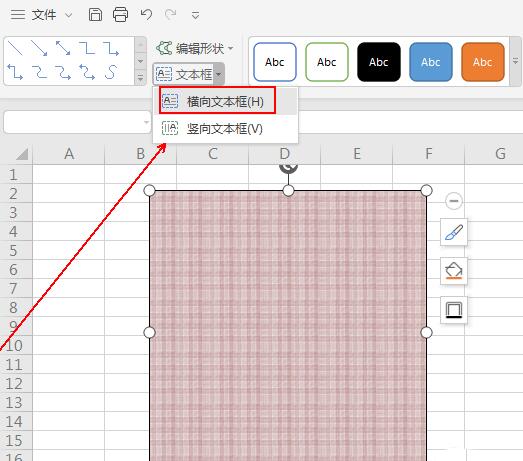Select column G header
523x461 pixels.
(494, 154)
